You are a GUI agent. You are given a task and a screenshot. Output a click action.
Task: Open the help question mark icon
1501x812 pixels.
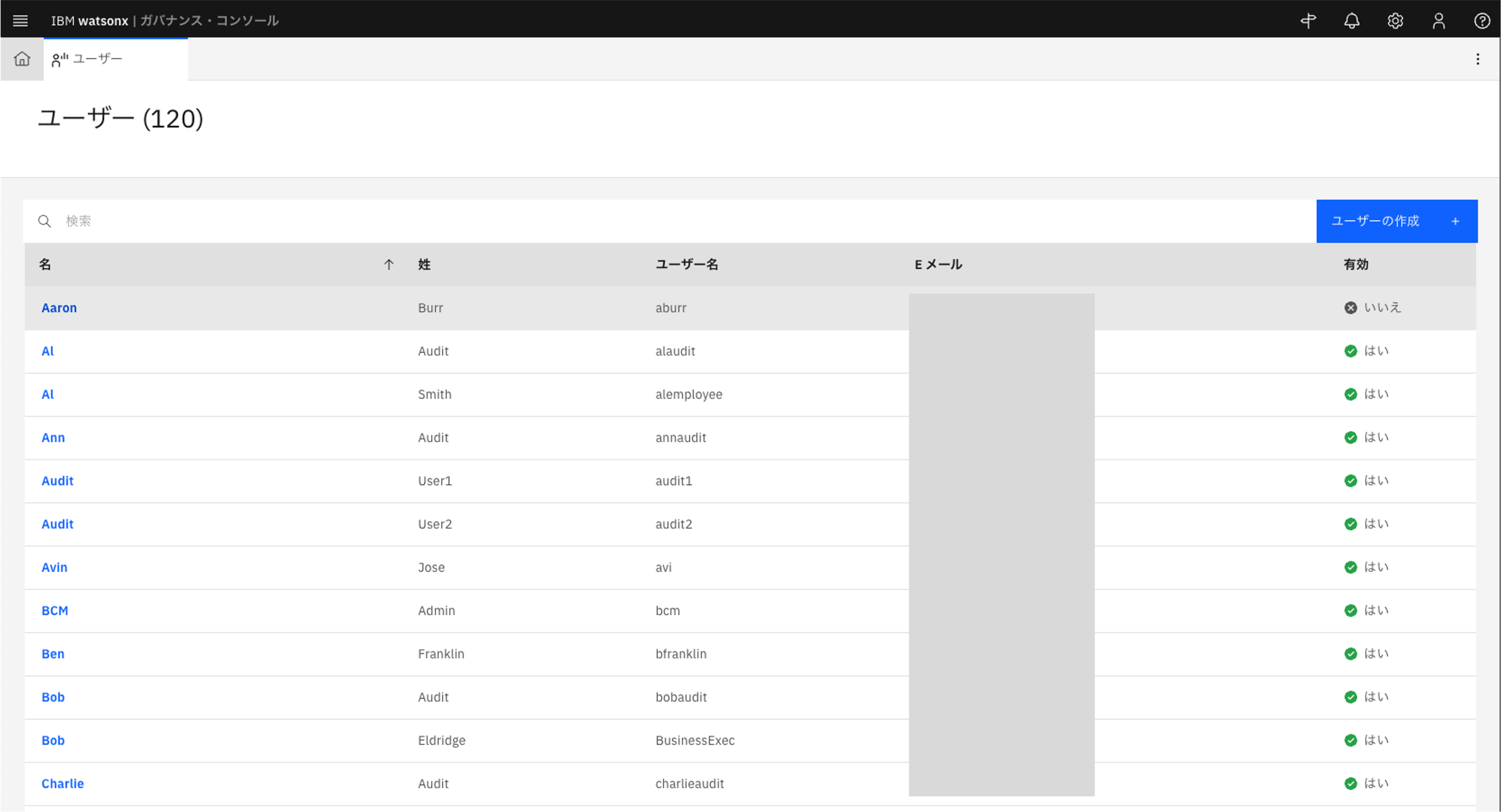[x=1482, y=21]
